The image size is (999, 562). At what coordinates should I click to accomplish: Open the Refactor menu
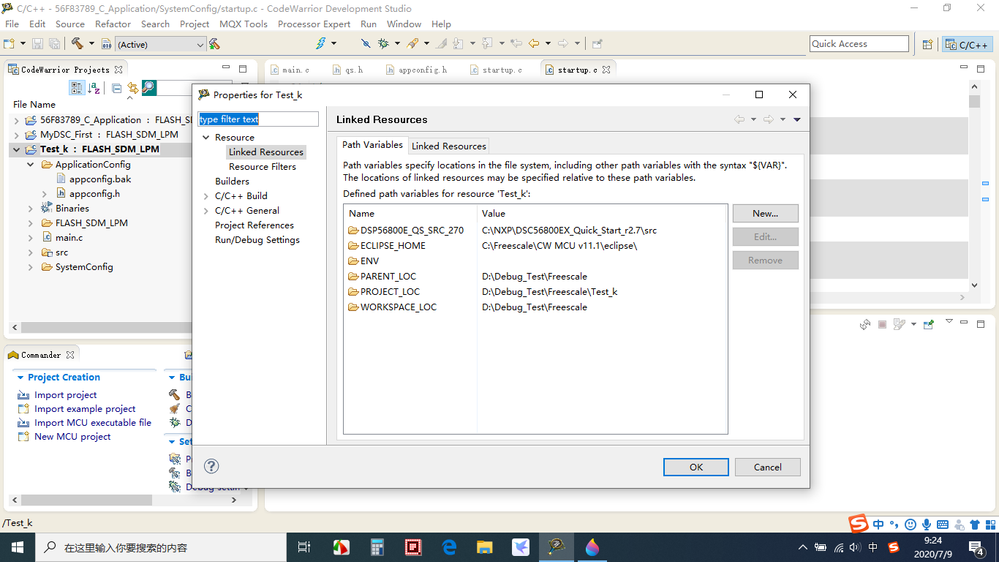click(x=113, y=24)
